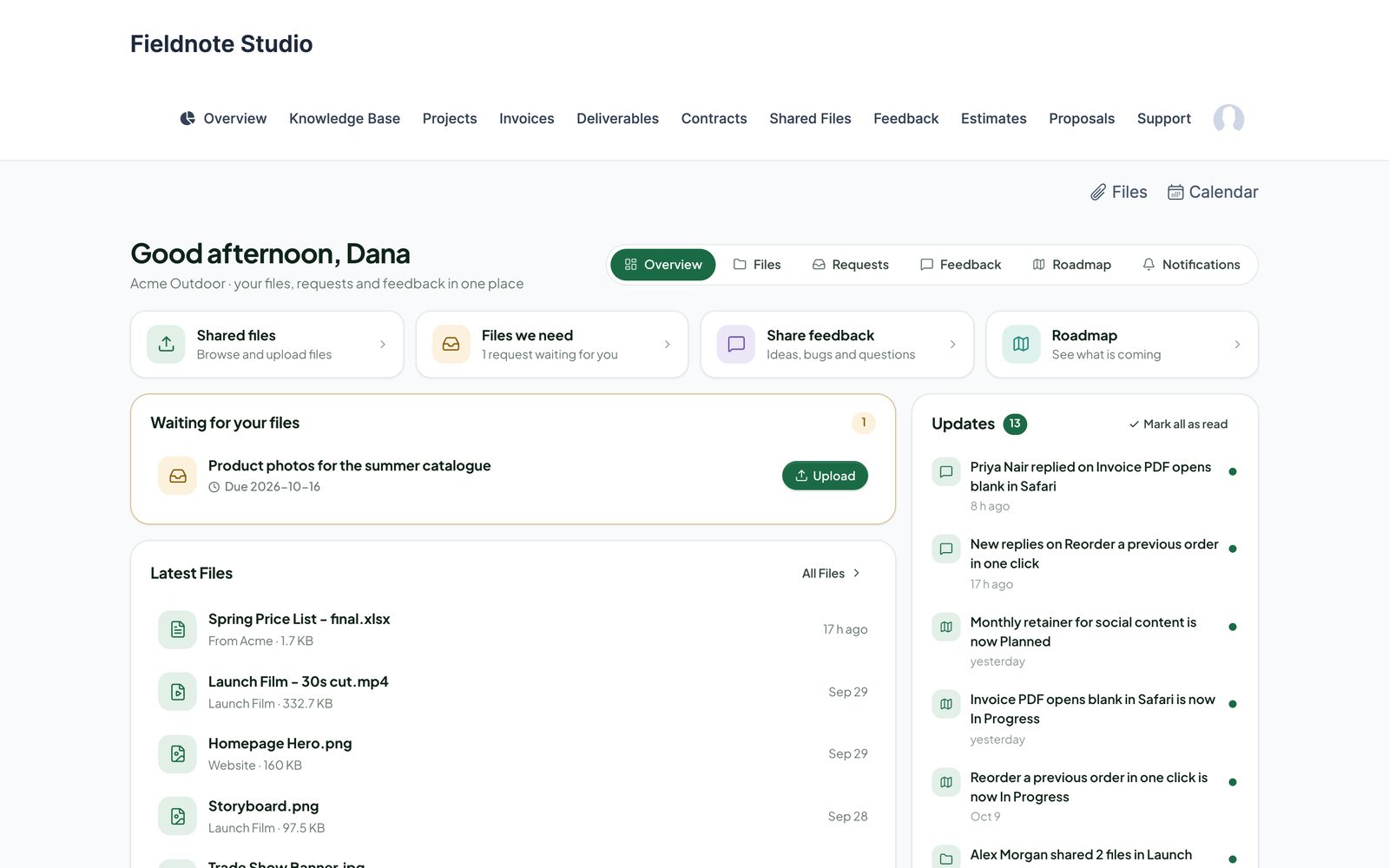1389x868 pixels.
Task: Click the checkmark icon on Mark all as read
Action: pos(1134,424)
